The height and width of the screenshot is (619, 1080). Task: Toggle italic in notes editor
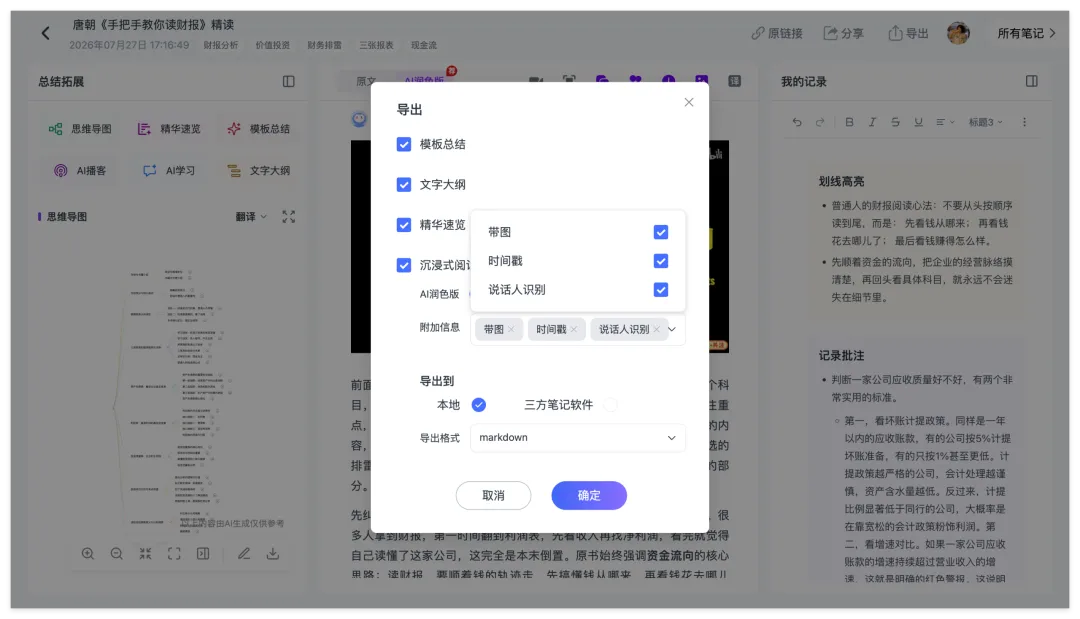[x=872, y=122]
